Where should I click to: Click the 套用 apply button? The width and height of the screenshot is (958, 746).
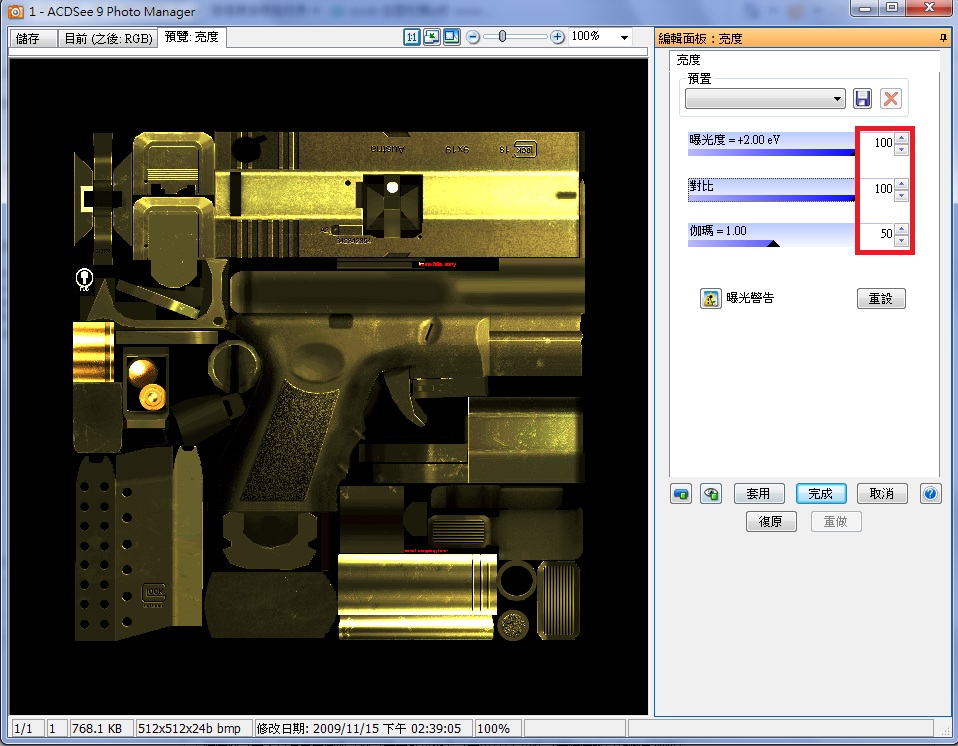tap(758, 493)
